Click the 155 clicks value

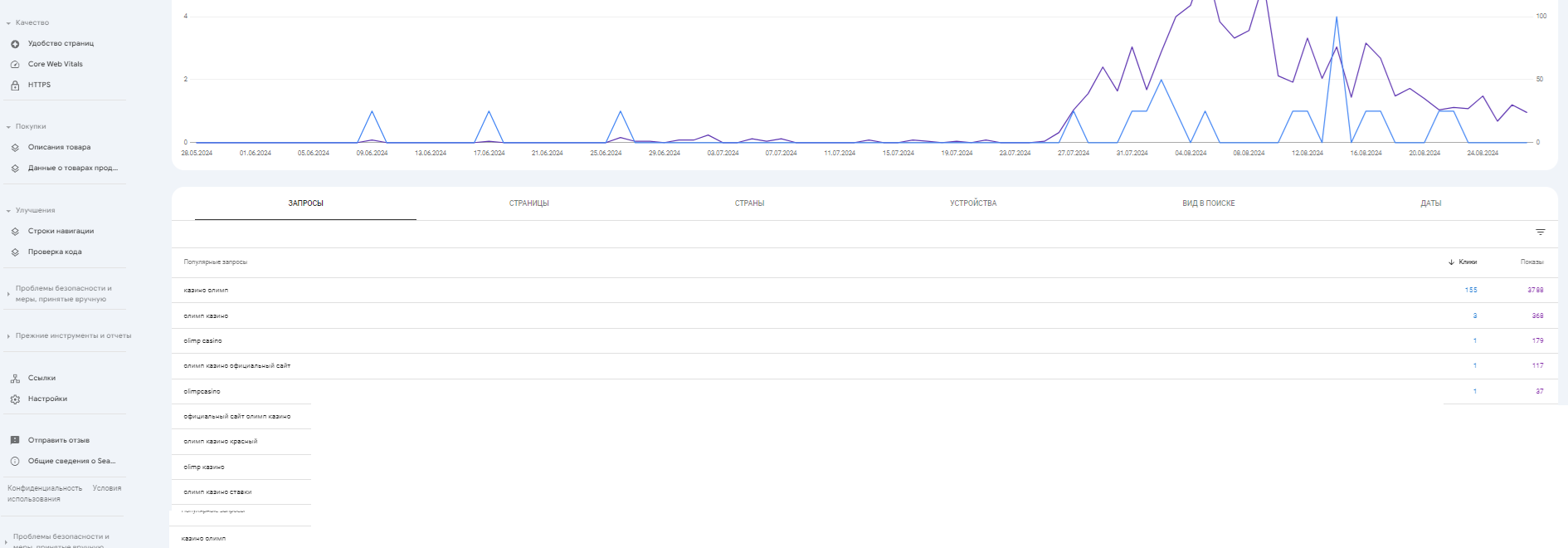(x=1471, y=291)
